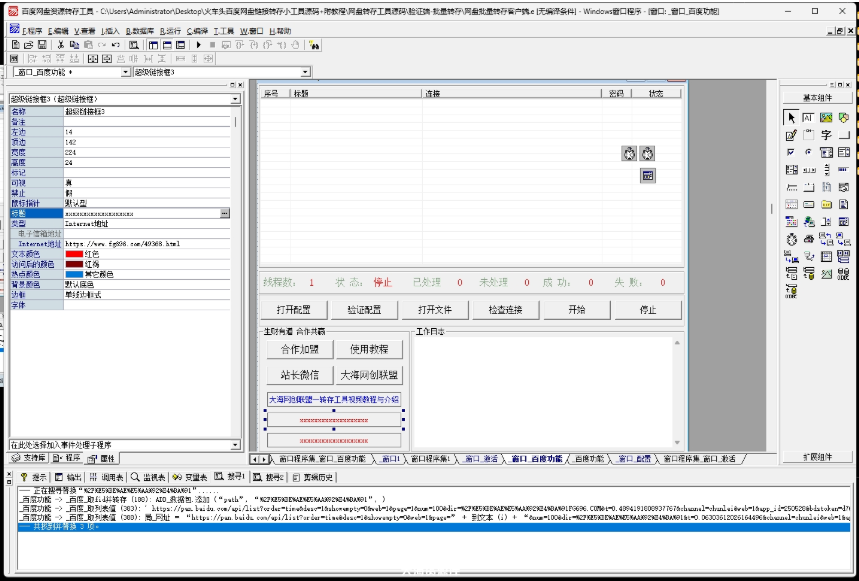This screenshot has height=581, width=859.
Task: Open the 窗口_百度功能 window selector dropdown
Action: tap(125, 71)
